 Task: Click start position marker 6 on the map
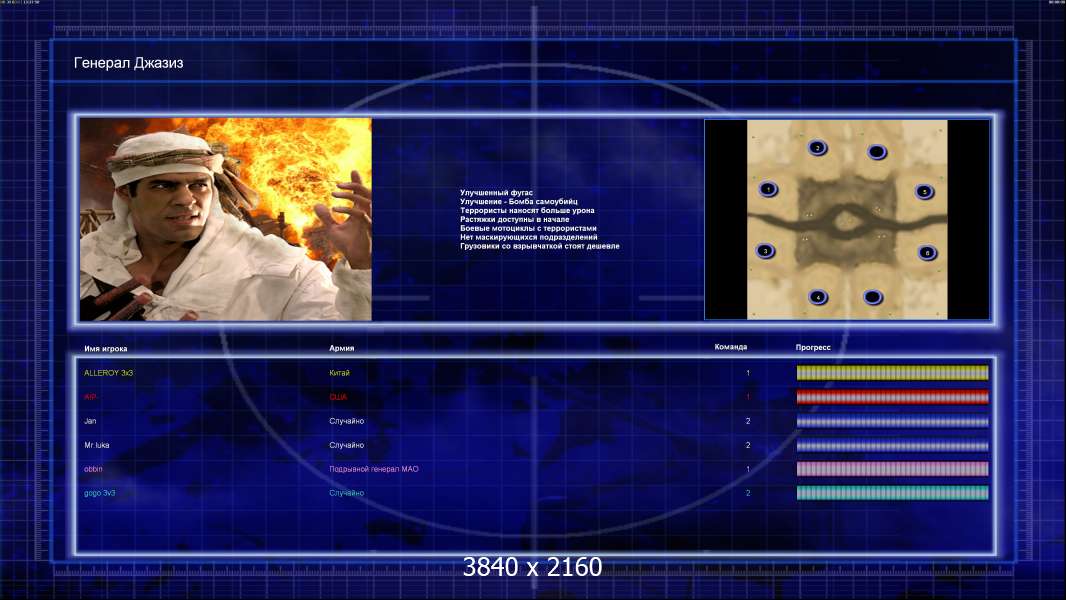(927, 253)
